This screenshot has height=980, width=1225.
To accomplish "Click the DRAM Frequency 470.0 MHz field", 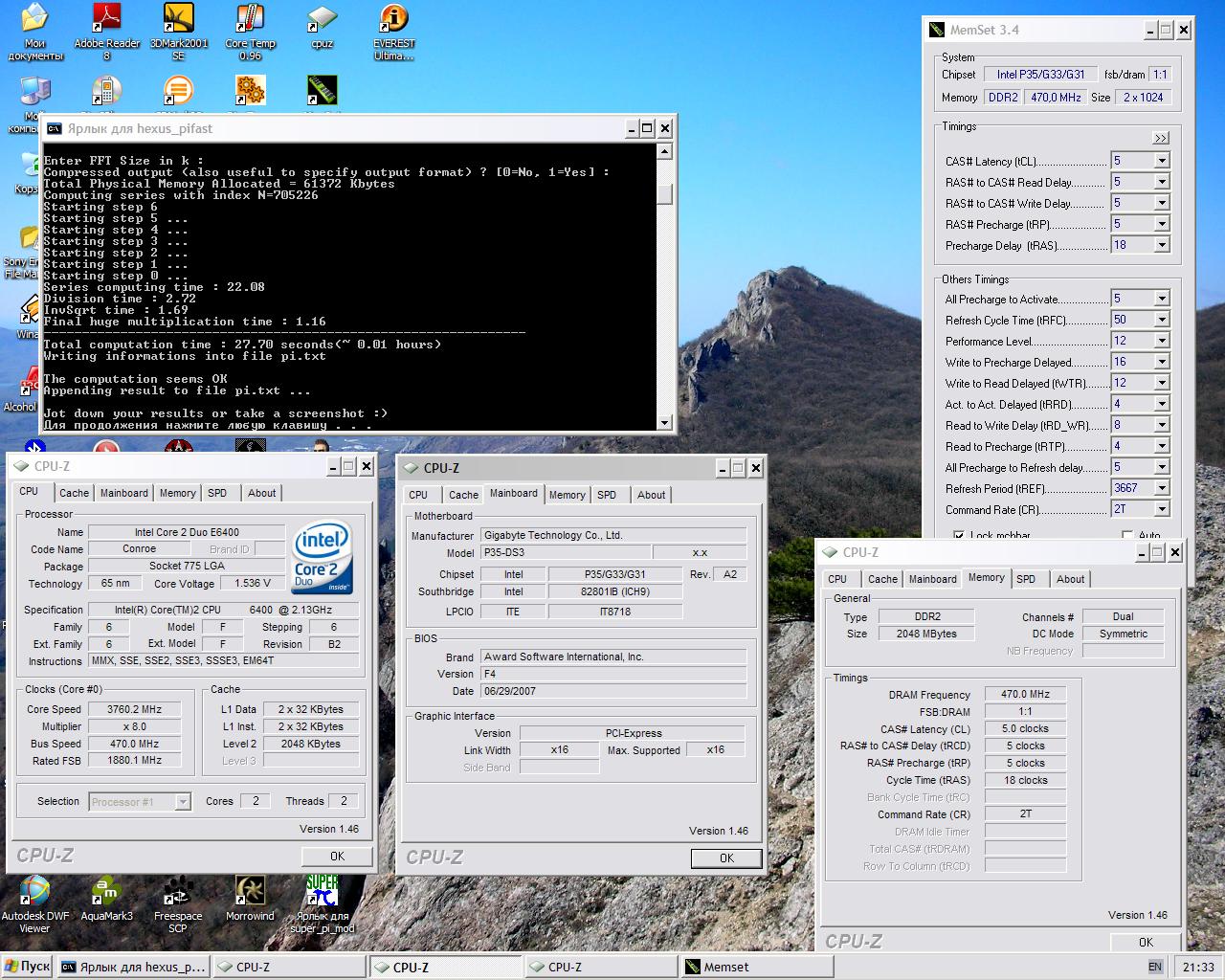I will (x=1025, y=695).
